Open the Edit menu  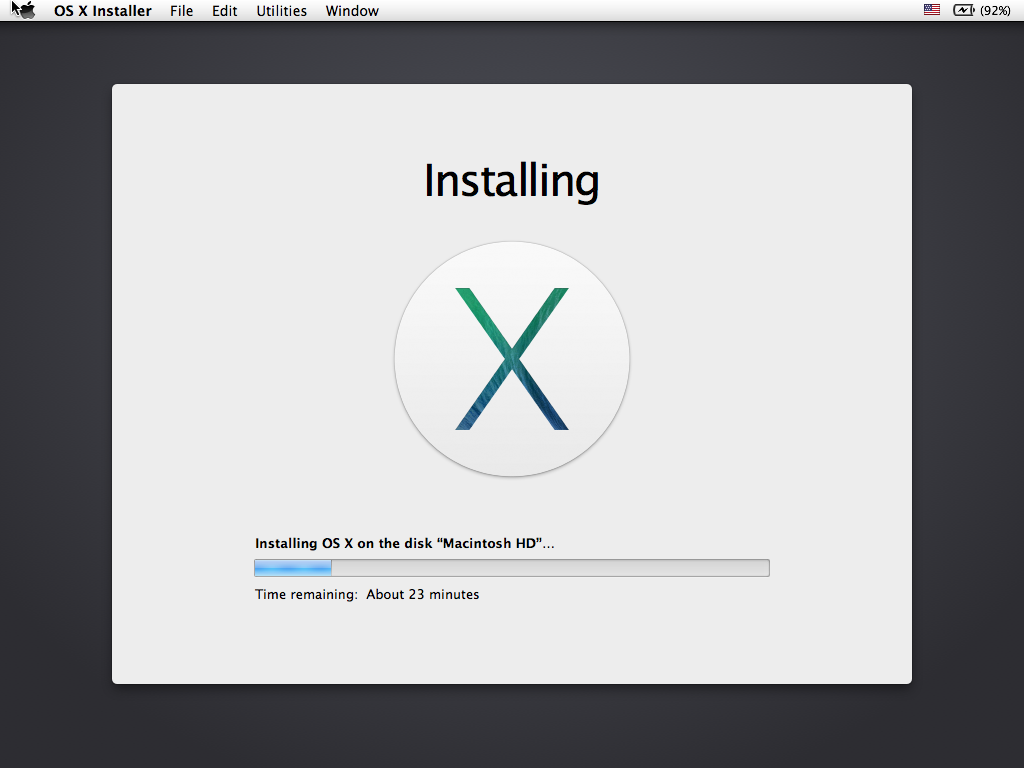(x=225, y=11)
